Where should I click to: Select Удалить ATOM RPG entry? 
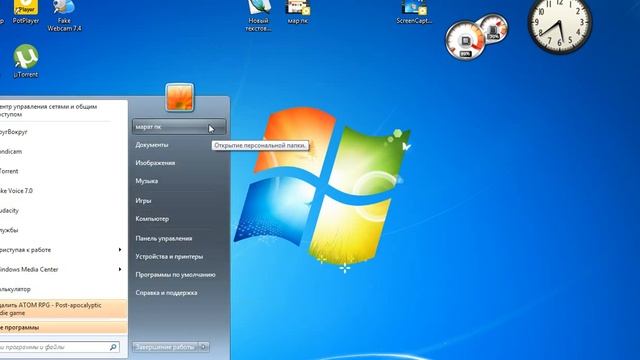63,309
